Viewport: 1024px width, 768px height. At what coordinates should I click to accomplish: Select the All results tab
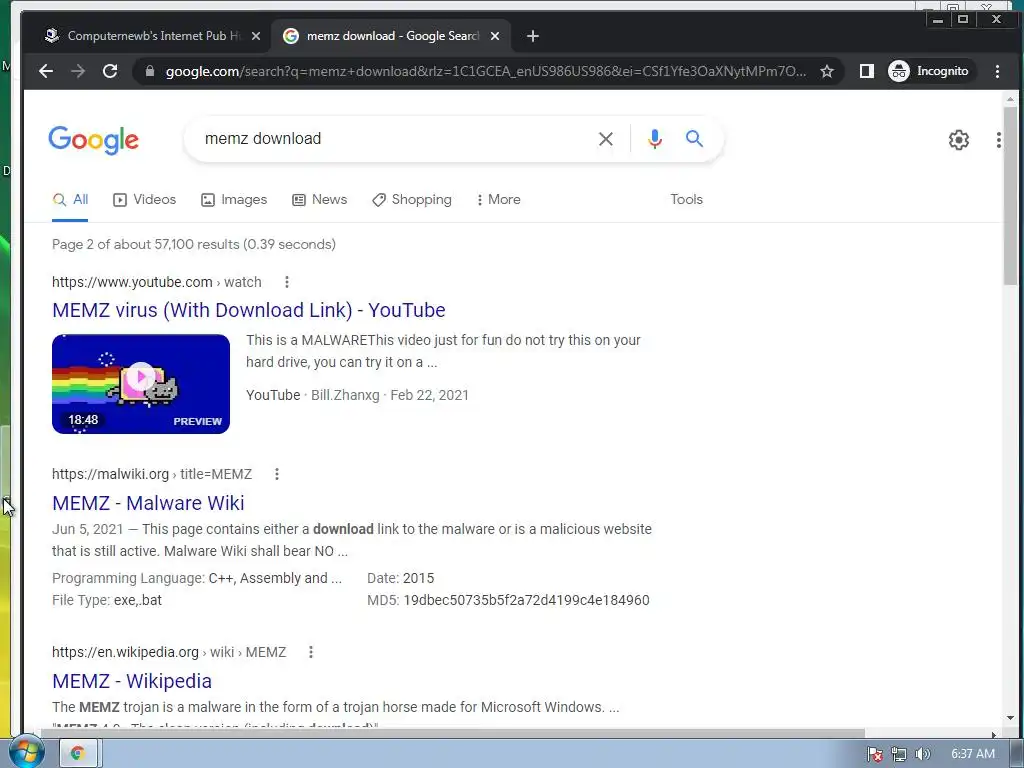71,200
